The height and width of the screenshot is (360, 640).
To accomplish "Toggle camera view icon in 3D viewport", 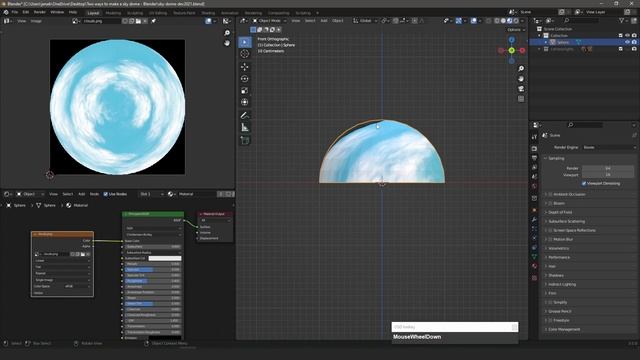I will click(521, 89).
